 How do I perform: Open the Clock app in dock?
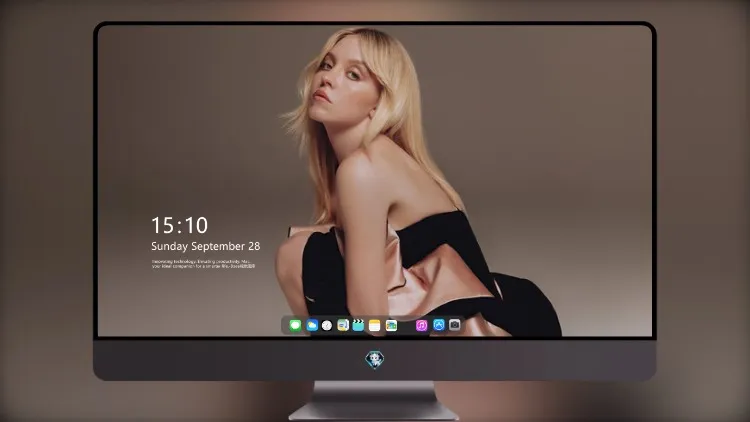327,325
